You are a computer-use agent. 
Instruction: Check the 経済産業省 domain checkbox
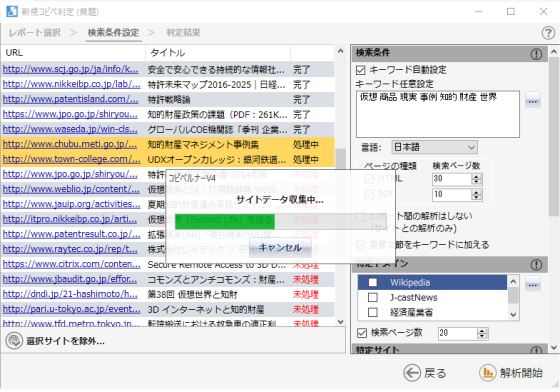click(x=372, y=312)
